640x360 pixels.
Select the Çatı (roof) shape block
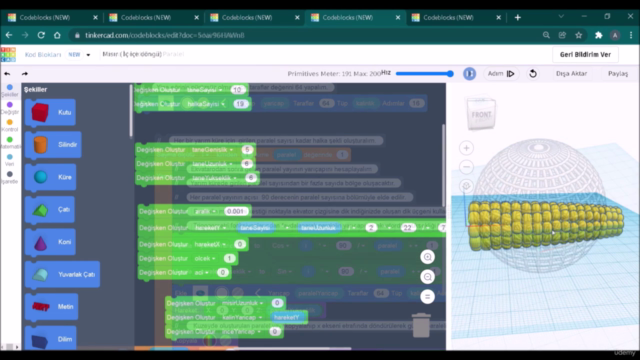[50, 209]
